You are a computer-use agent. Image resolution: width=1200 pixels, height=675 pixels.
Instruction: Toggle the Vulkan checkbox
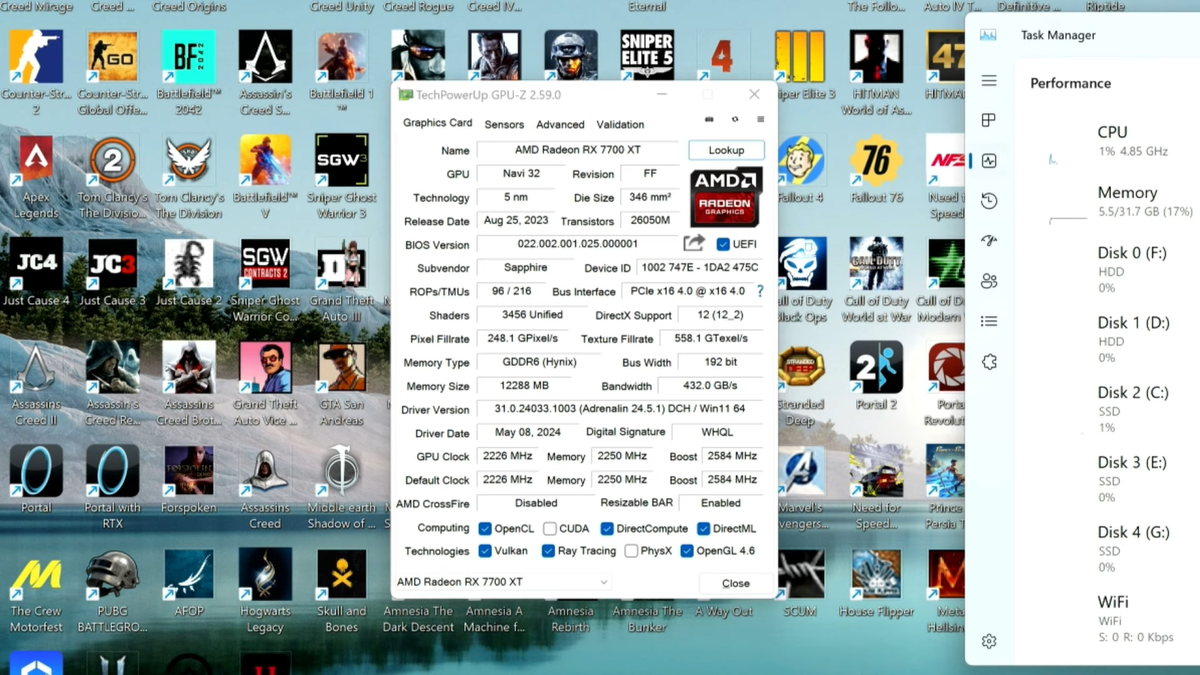(485, 551)
